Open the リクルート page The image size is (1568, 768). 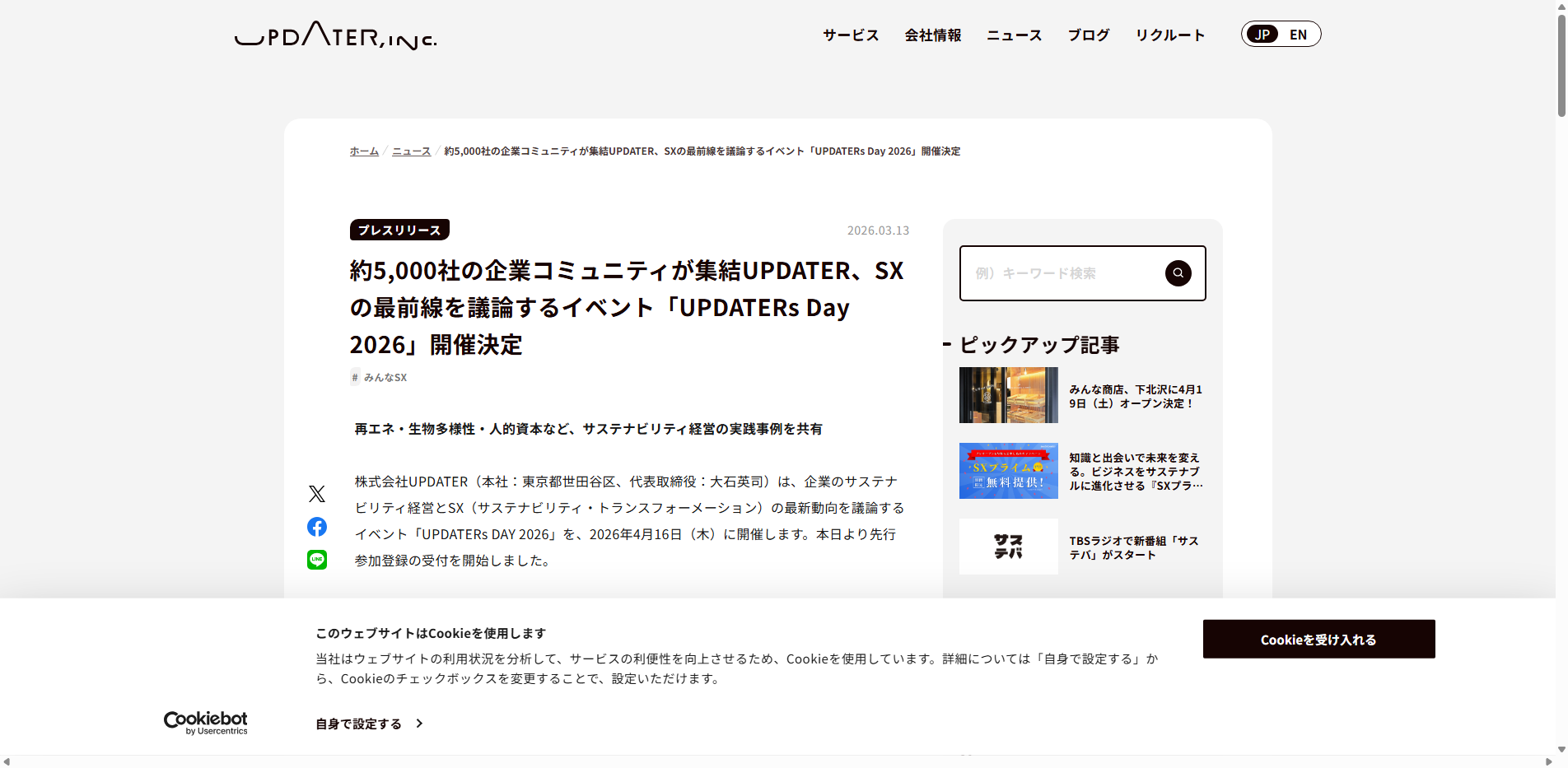coord(1169,35)
